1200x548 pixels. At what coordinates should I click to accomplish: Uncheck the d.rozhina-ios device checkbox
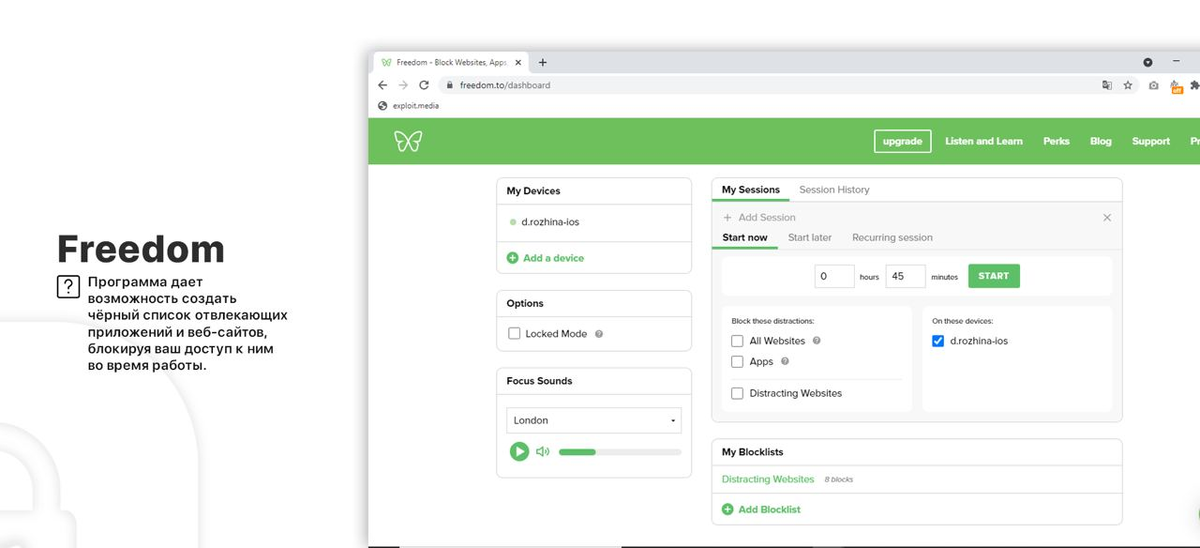point(938,341)
